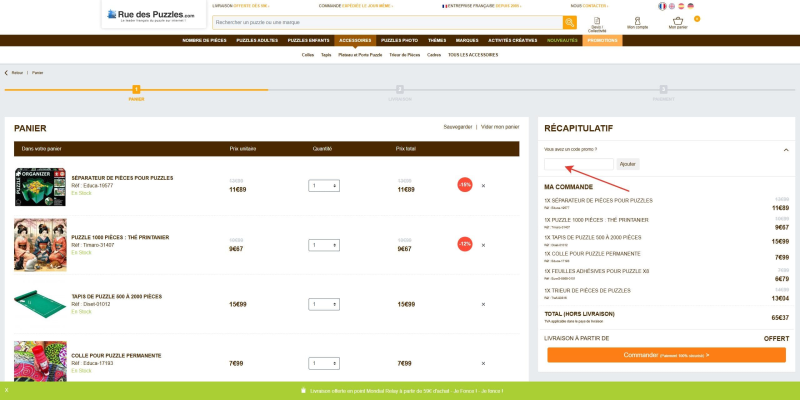
Task: Open Accessoires menu
Action: [355, 40]
